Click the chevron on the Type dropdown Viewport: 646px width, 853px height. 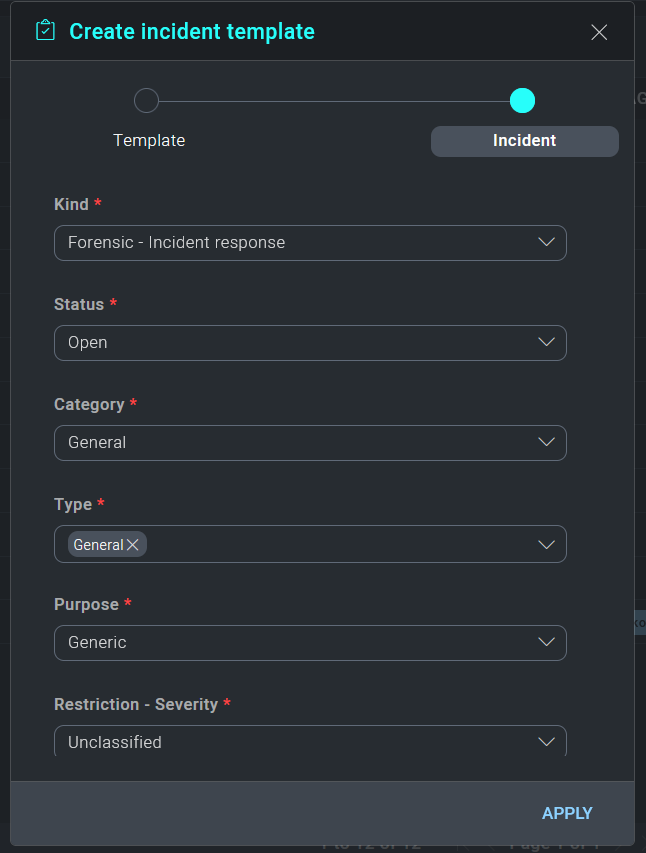[x=546, y=544]
